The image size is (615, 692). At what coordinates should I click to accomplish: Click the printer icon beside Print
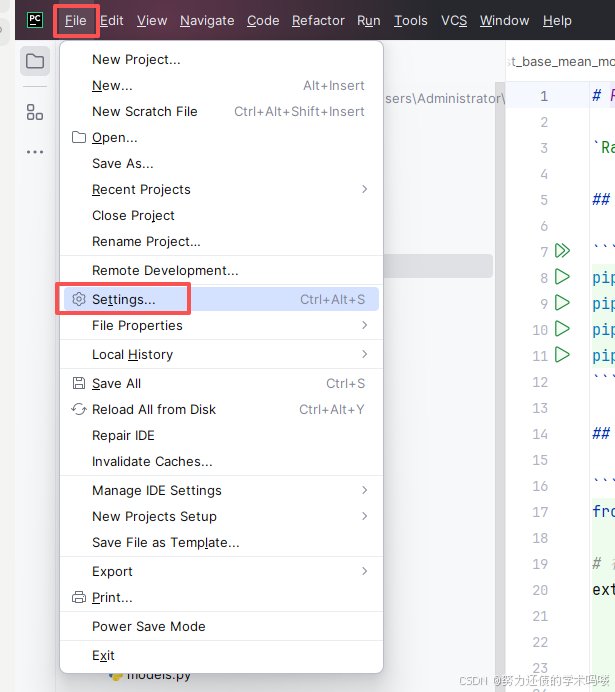point(79,597)
